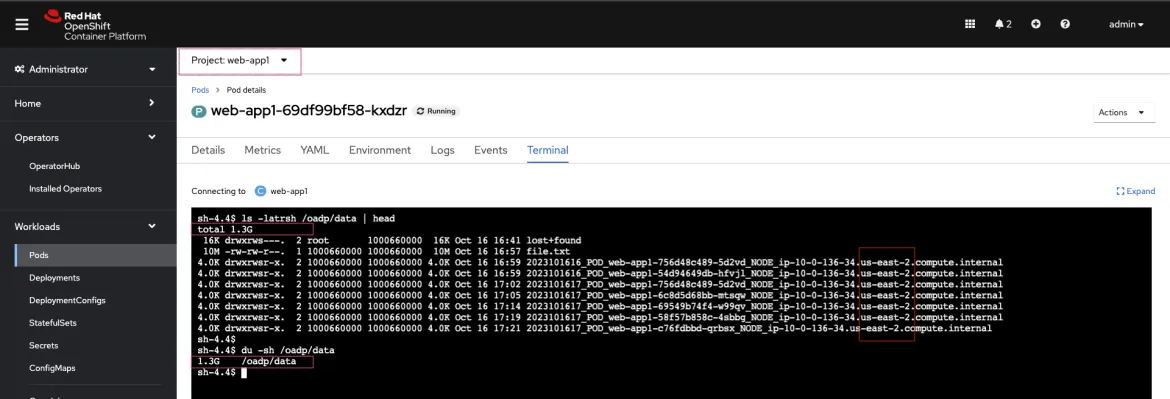Open the help question mark icon
The height and width of the screenshot is (399, 1170).
click(x=1065, y=24)
